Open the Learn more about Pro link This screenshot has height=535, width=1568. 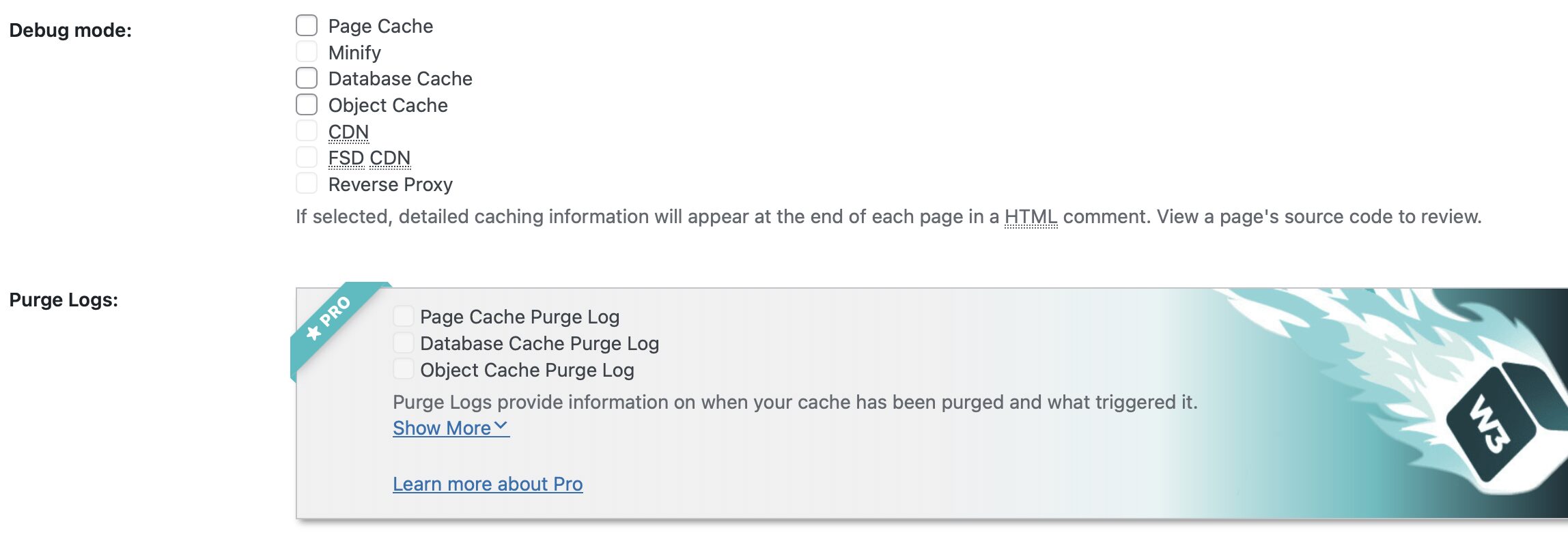click(x=488, y=484)
